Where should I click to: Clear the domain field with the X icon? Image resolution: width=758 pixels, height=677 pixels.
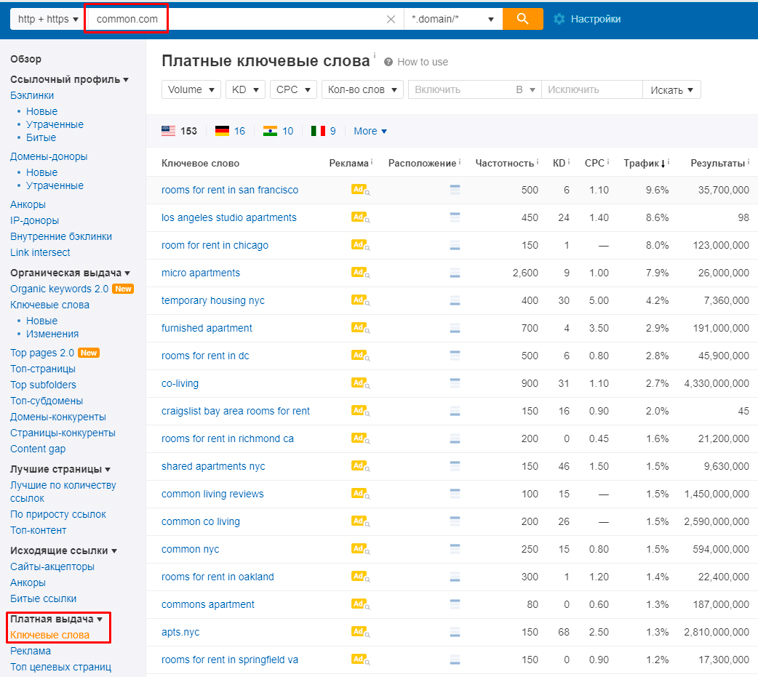coord(391,19)
